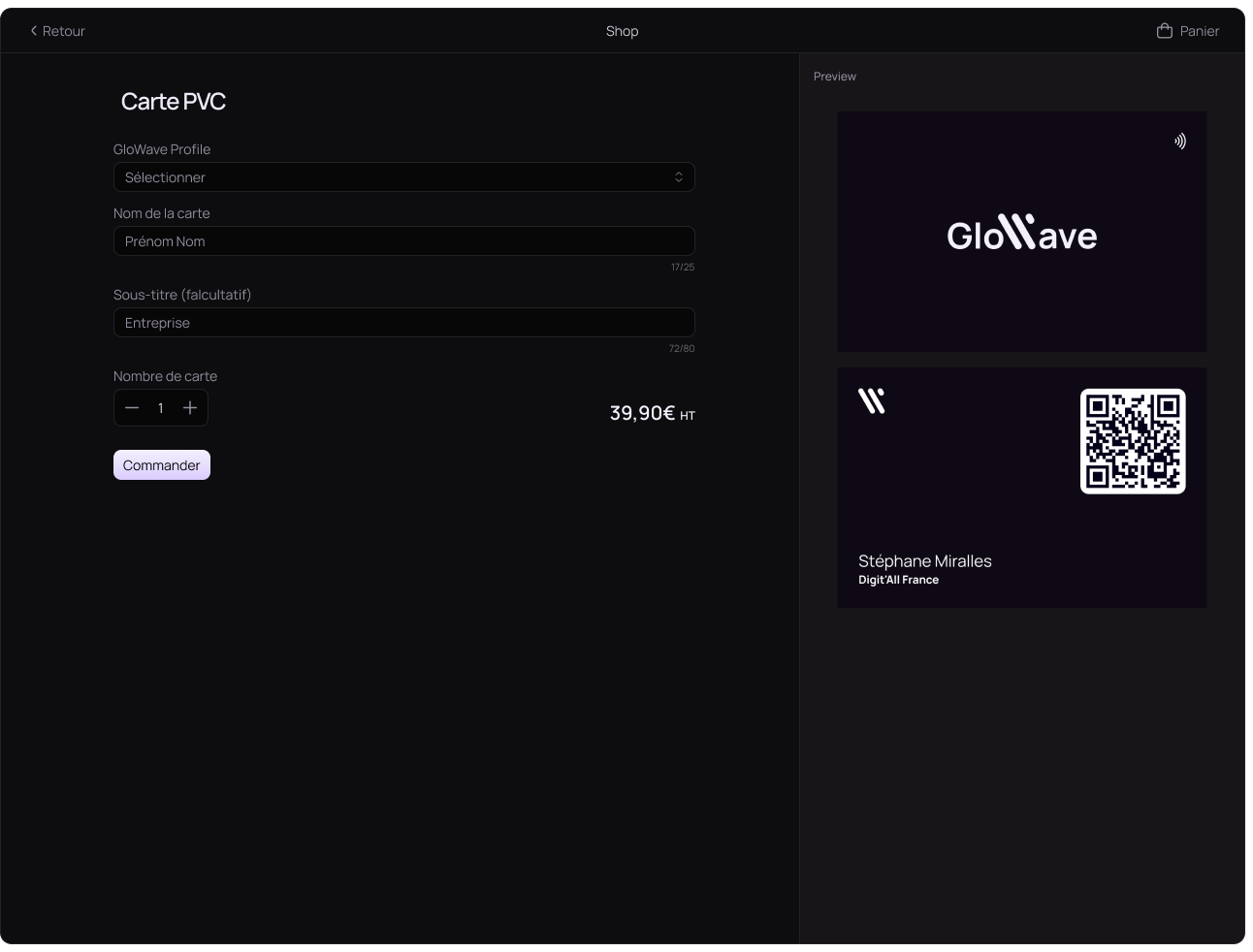
Task: Open the GloWave Profile Sélectionner dropdown
Action: point(404,177)
